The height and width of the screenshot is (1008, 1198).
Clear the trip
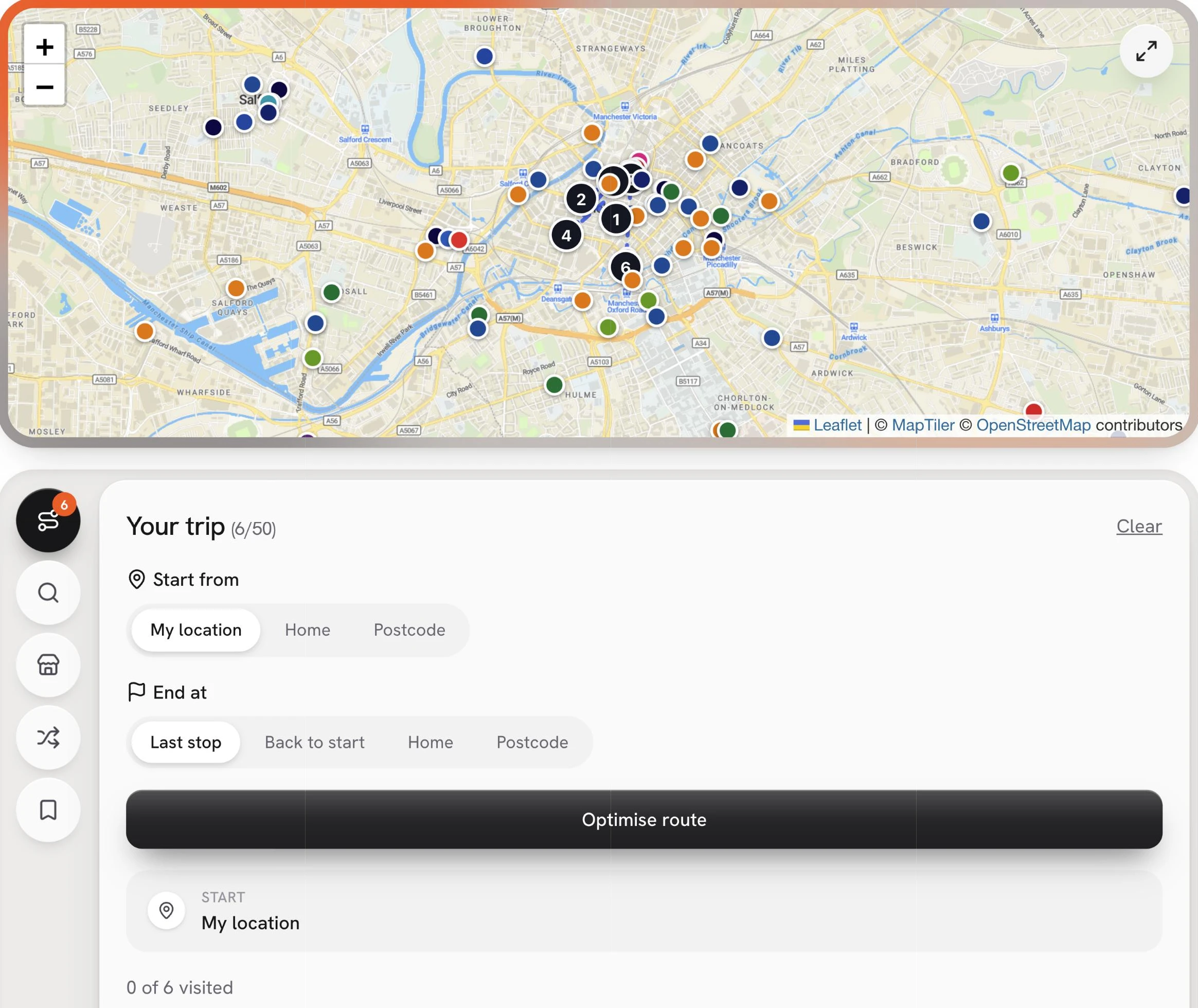point(1139,526)
